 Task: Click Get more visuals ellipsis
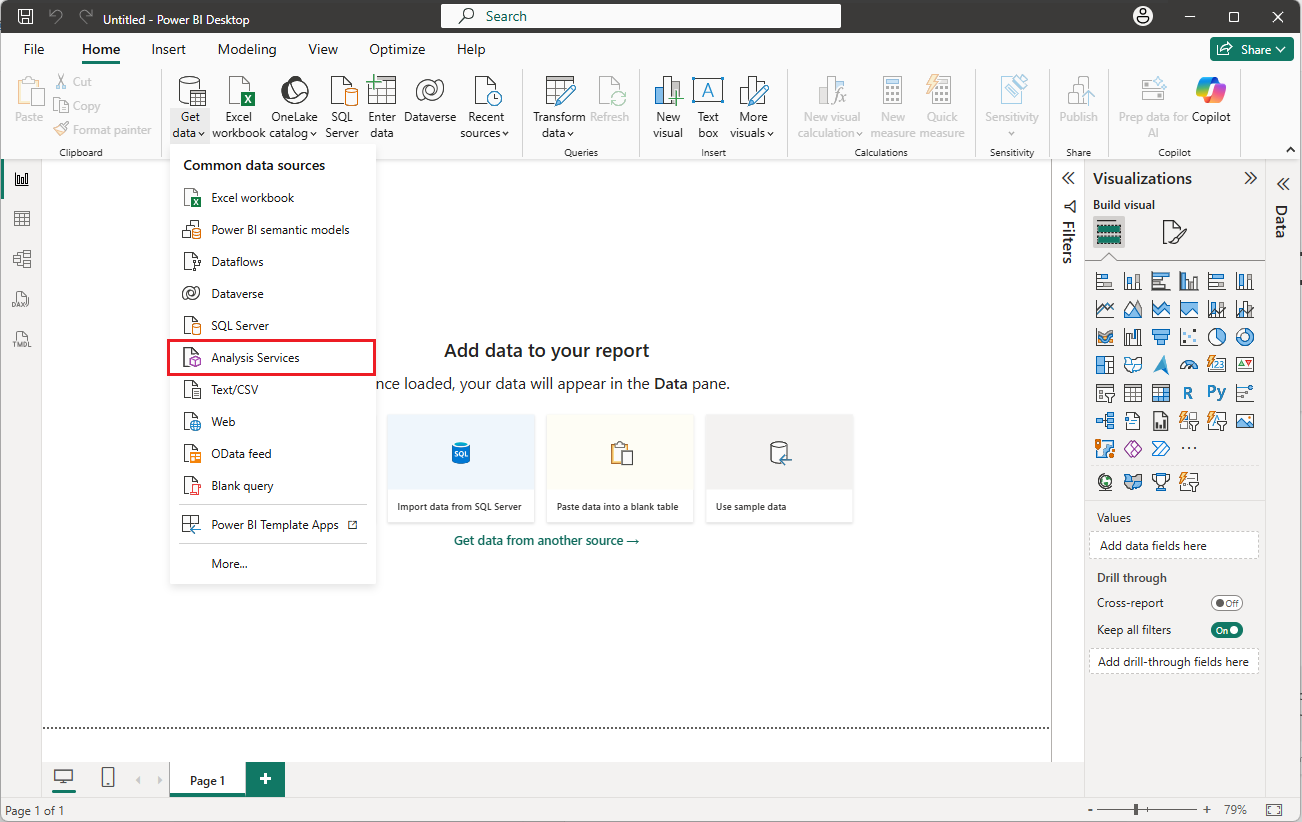click(1189, 449)
